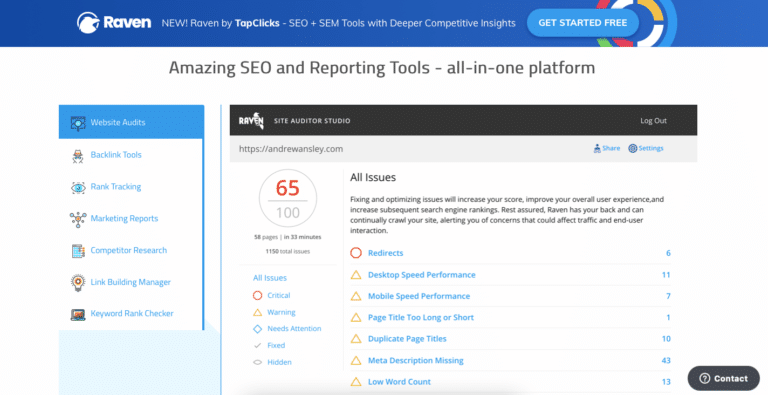768x395 pixels.
Task: Filter by Critical issues
Action: point(279,296)
